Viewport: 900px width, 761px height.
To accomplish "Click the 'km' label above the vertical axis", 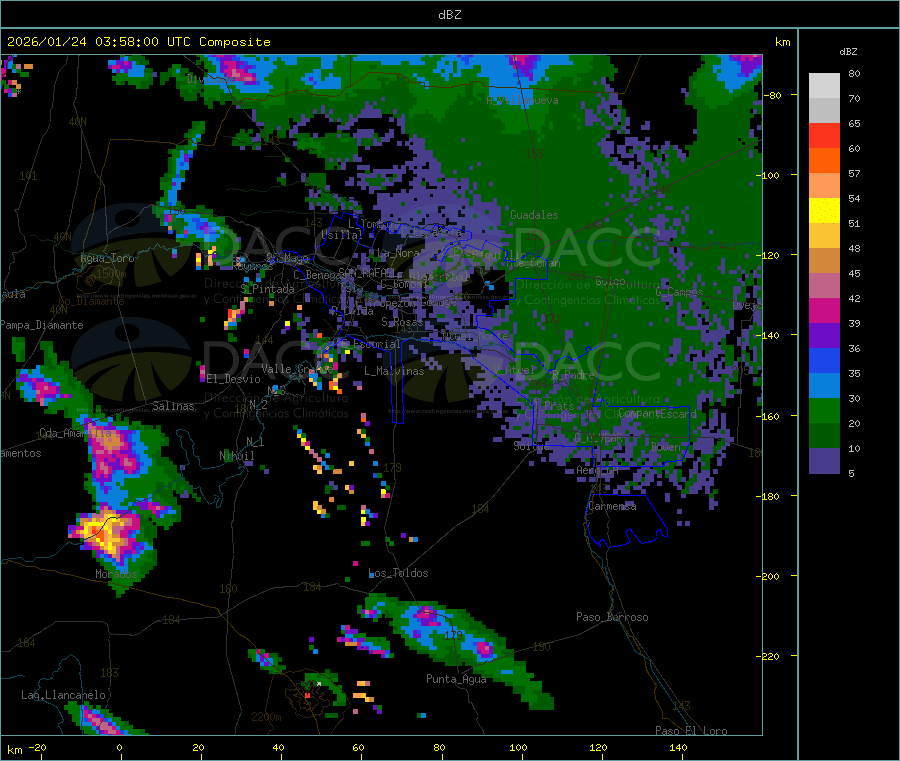I will 782,42.
